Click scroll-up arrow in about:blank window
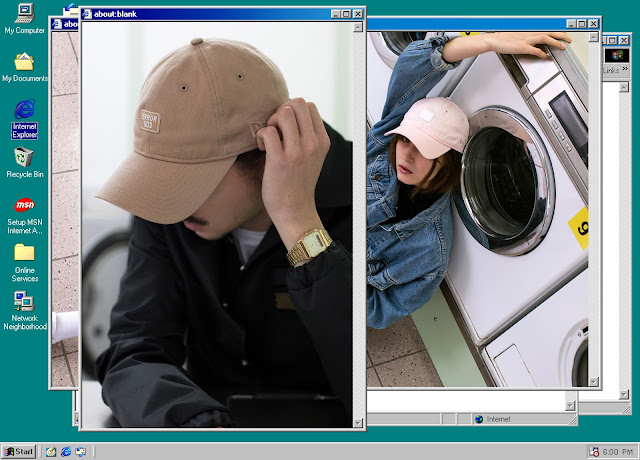The width and height of the screenshot is (640, 460). point(358,27)
